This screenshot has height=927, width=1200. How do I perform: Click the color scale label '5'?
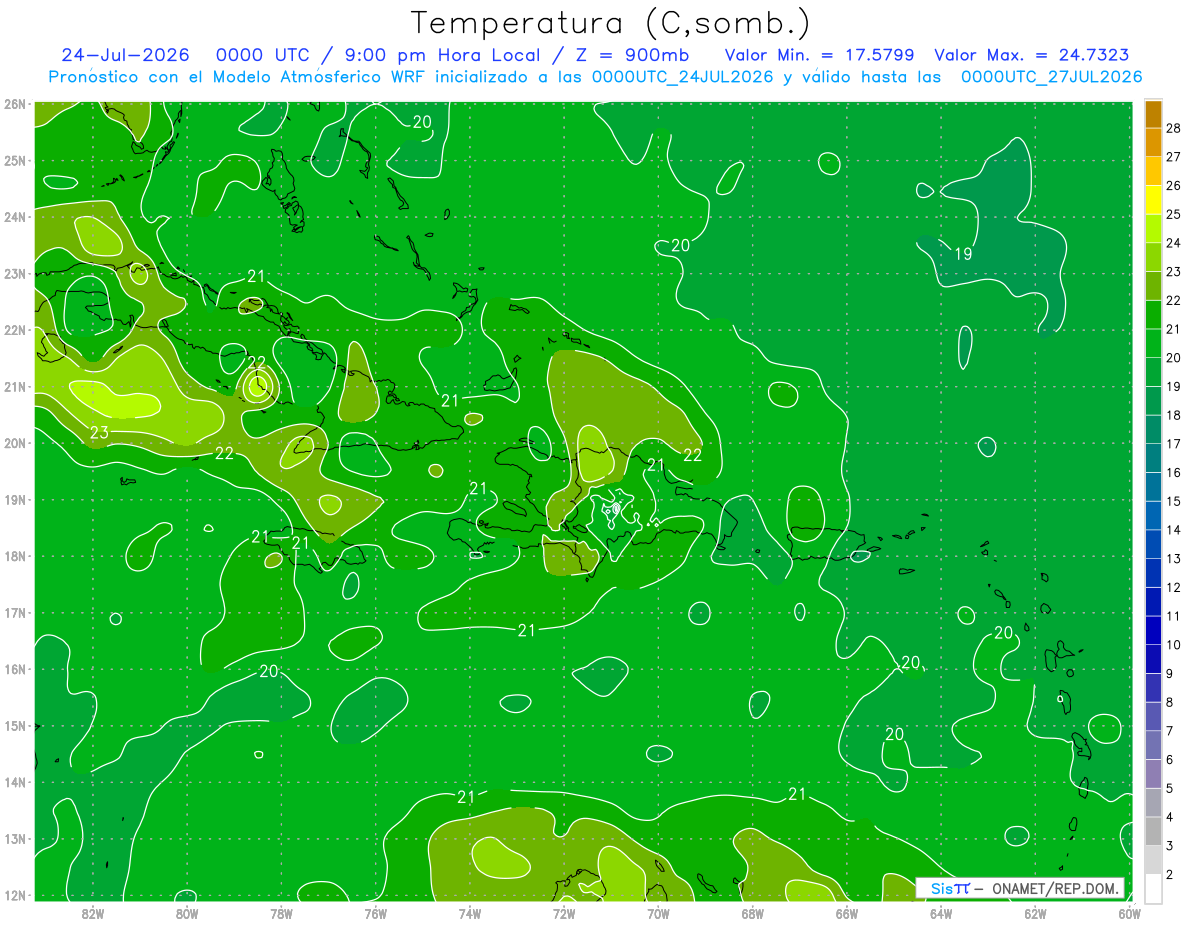tap(1169, 788)
